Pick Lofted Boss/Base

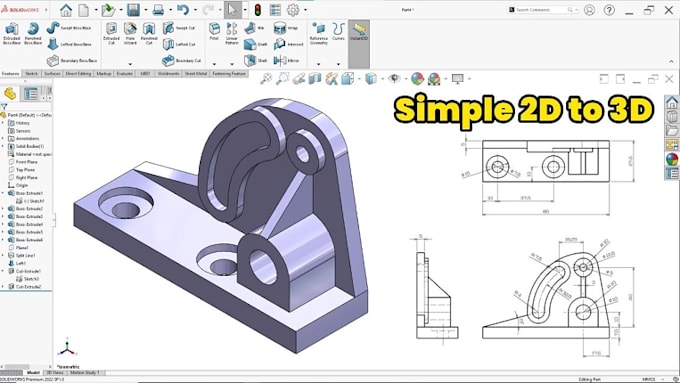point(69,44)
